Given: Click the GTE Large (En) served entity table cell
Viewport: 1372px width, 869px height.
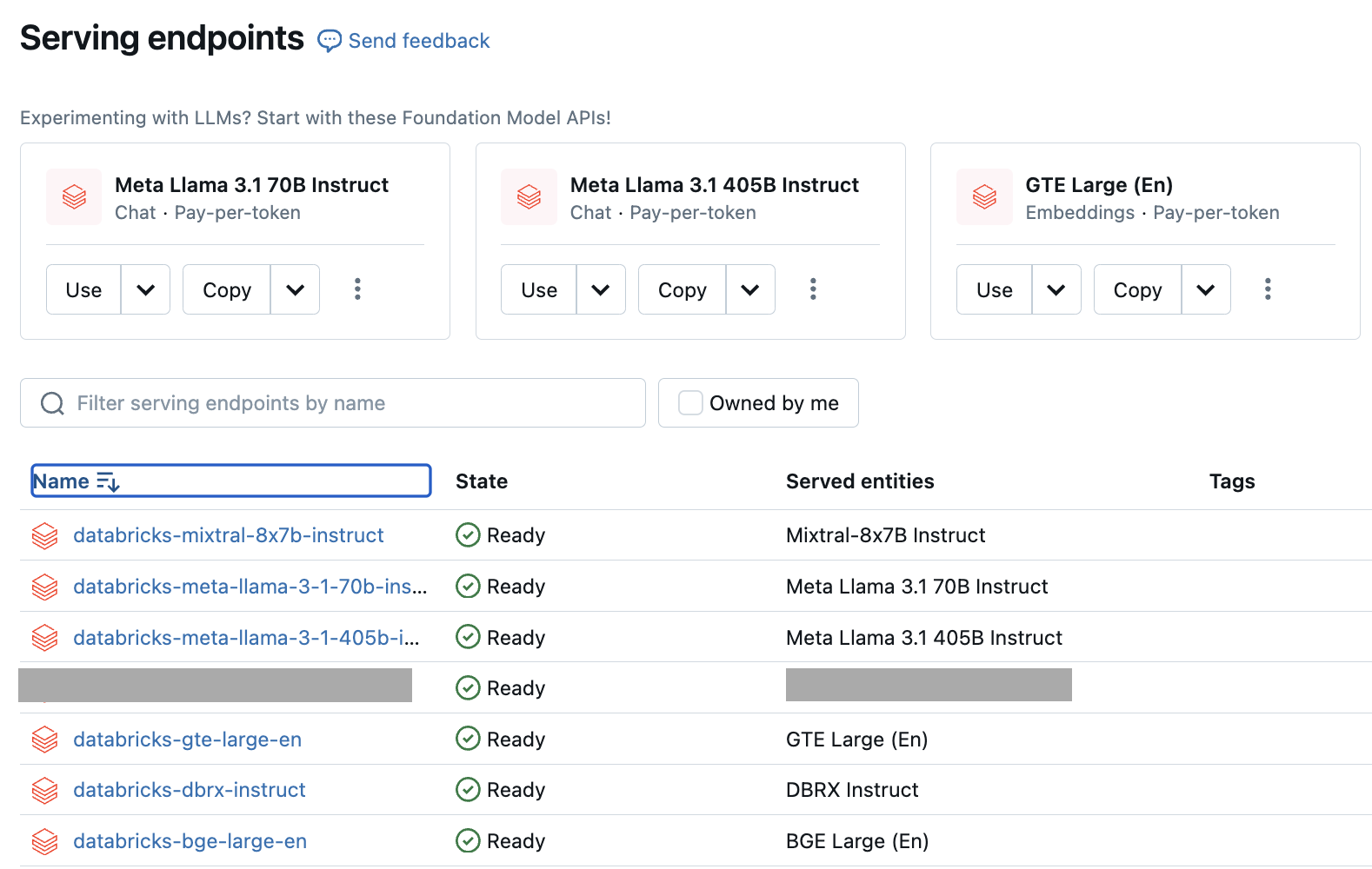Looking at the screenshot, I should click(857, 740).
